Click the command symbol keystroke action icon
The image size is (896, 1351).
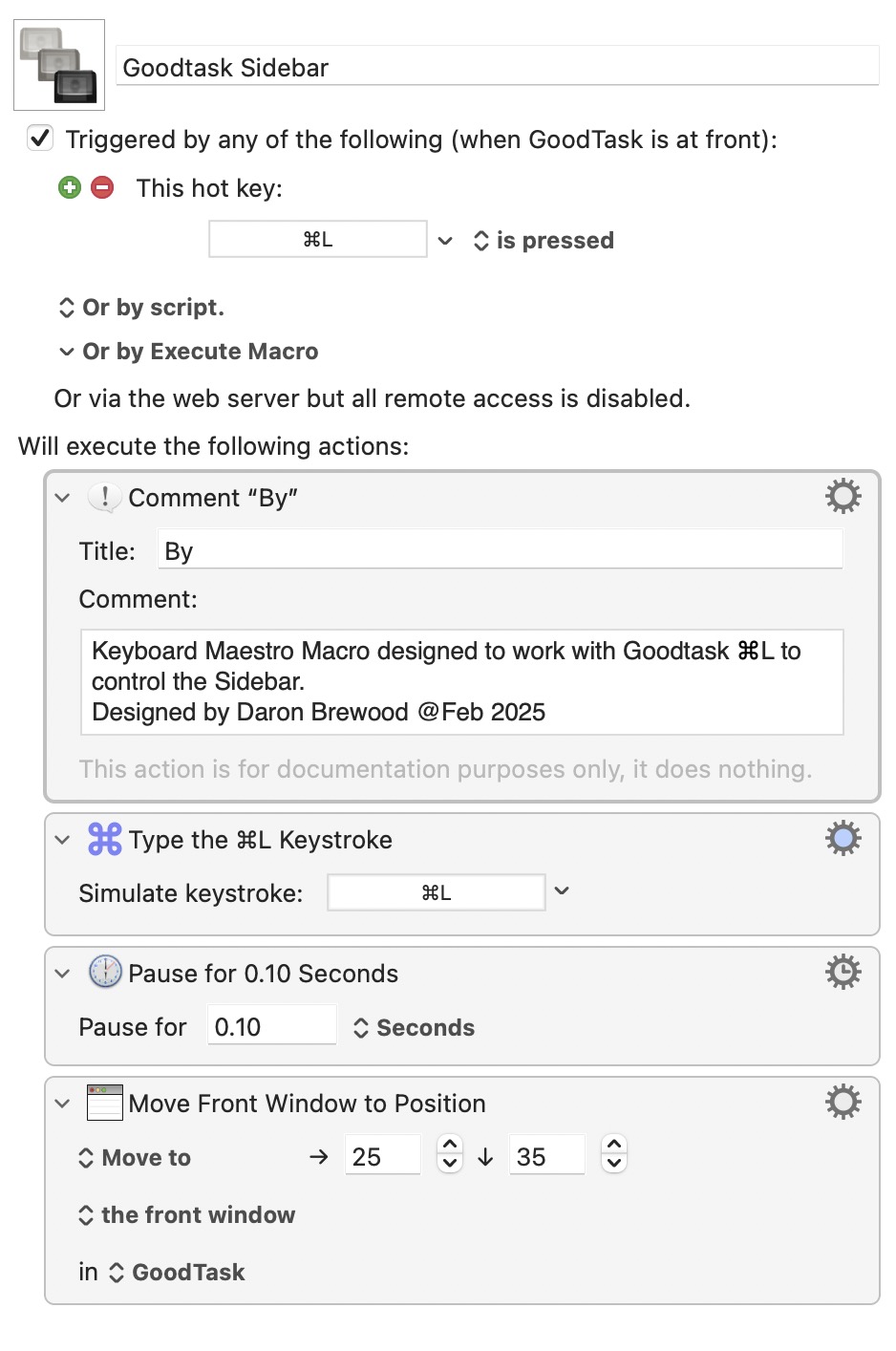pos(104,839)
